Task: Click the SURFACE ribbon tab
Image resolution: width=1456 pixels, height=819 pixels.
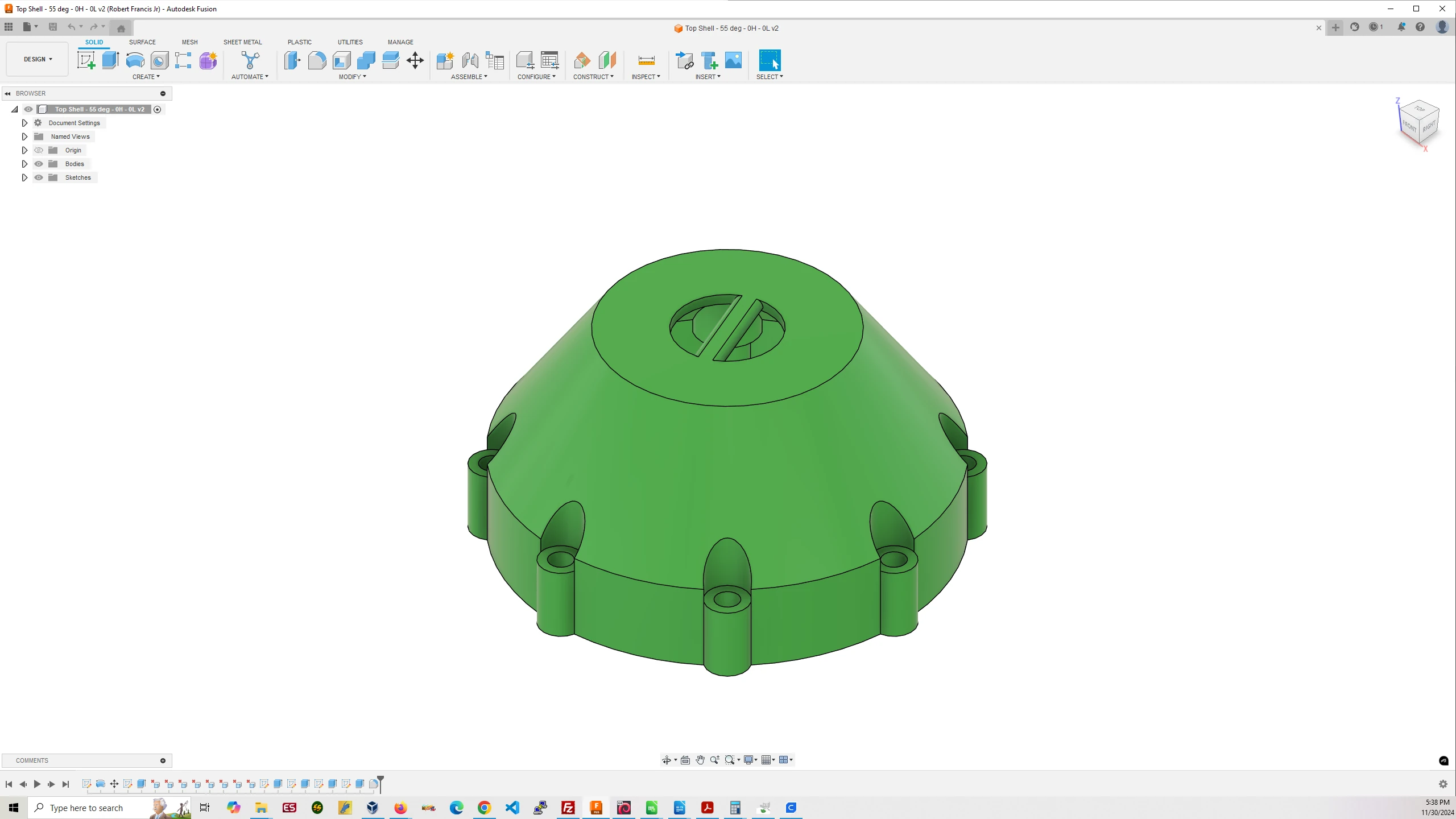Action: coord(142,42)
